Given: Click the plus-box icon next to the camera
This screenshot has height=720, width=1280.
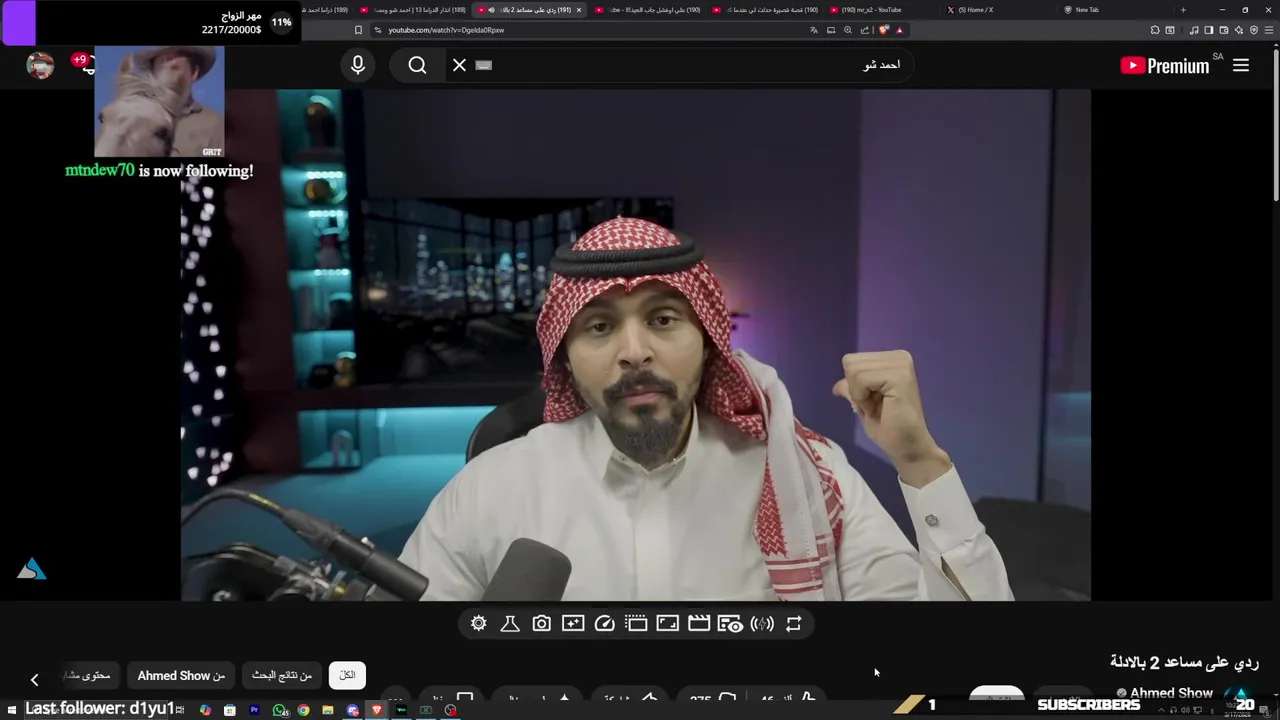Looking at the screenshot, I should pos(573,624).
